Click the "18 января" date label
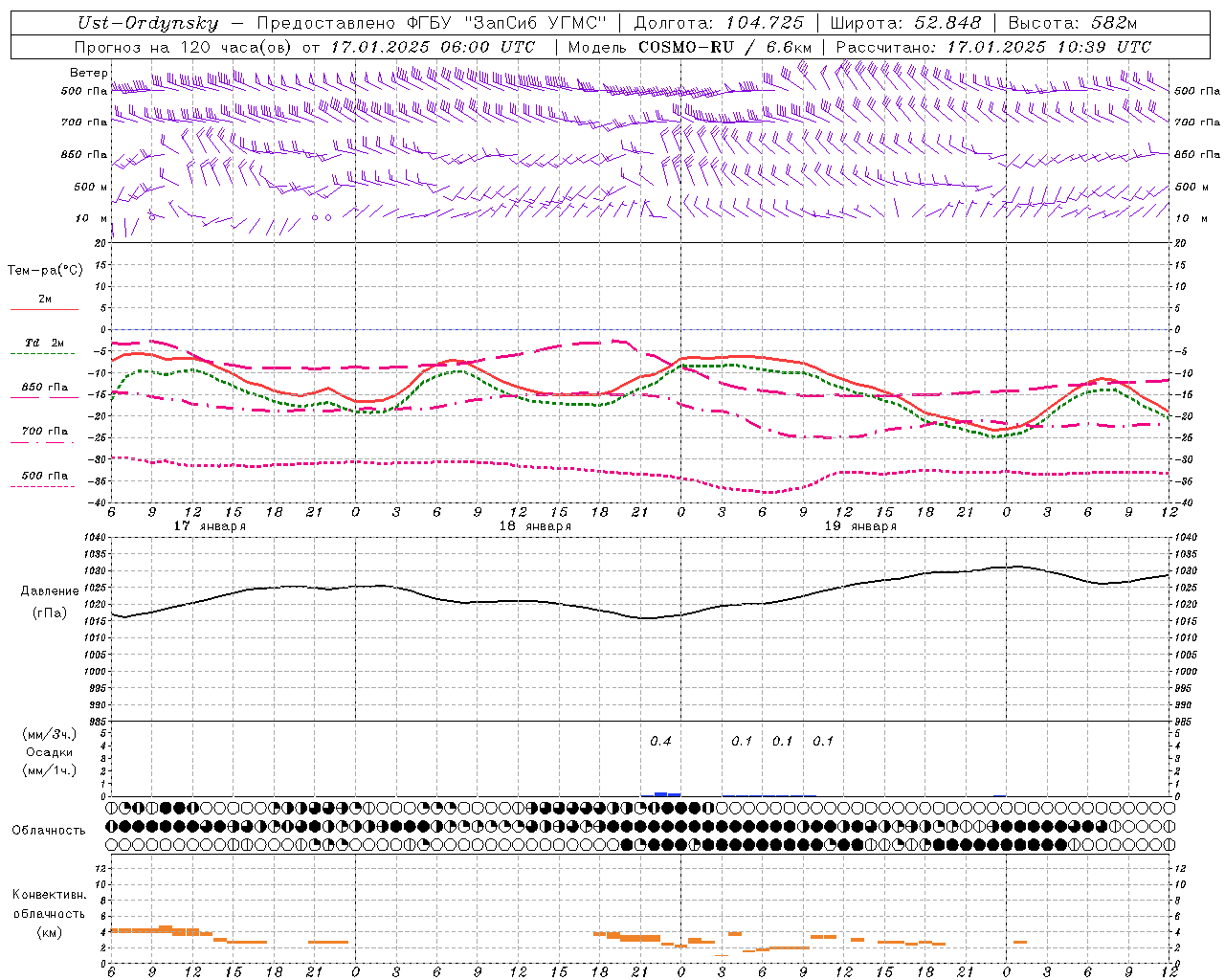 tap(535, 526)
